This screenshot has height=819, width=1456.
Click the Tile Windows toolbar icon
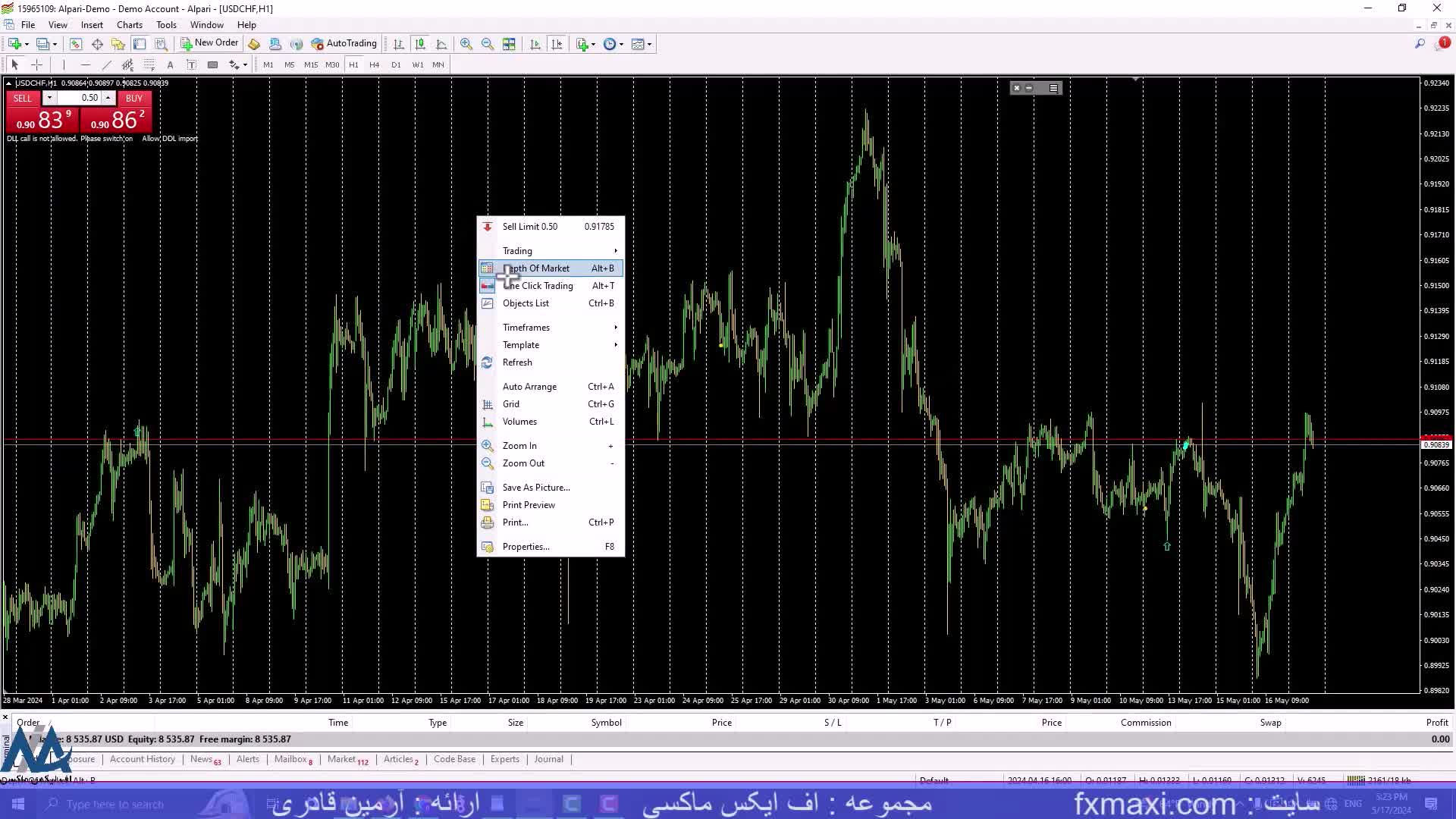click(x=509, y=44)
